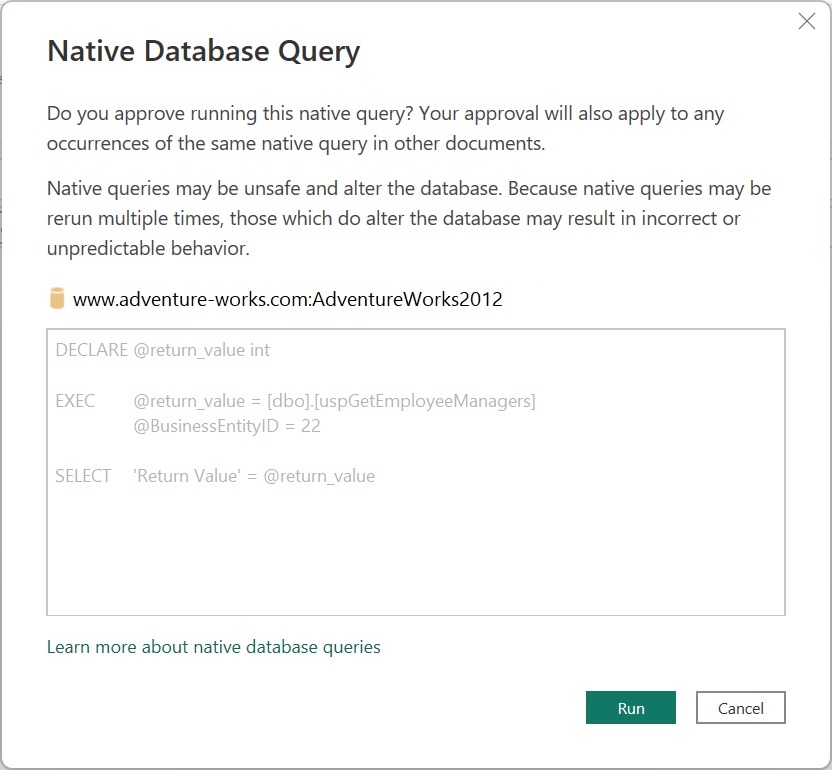
Task: Select the DECLARE @return_value int statement
Action: click(x=160, y=349)
